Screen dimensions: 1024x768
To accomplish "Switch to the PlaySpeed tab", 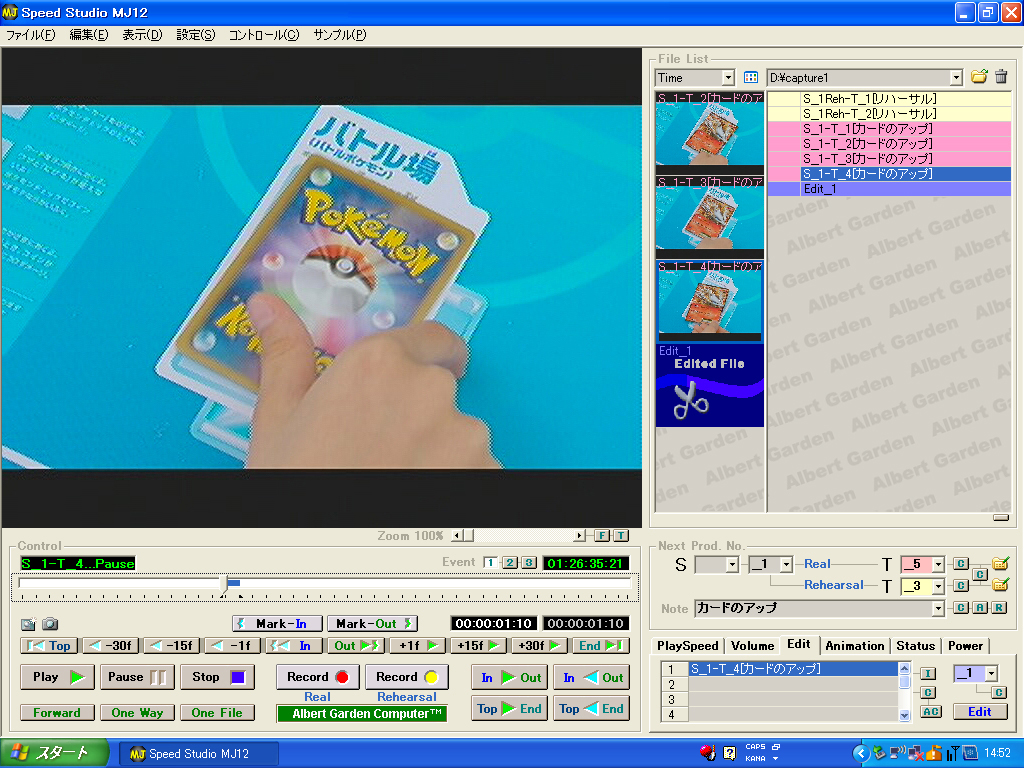I will click(x=688, y=646).
